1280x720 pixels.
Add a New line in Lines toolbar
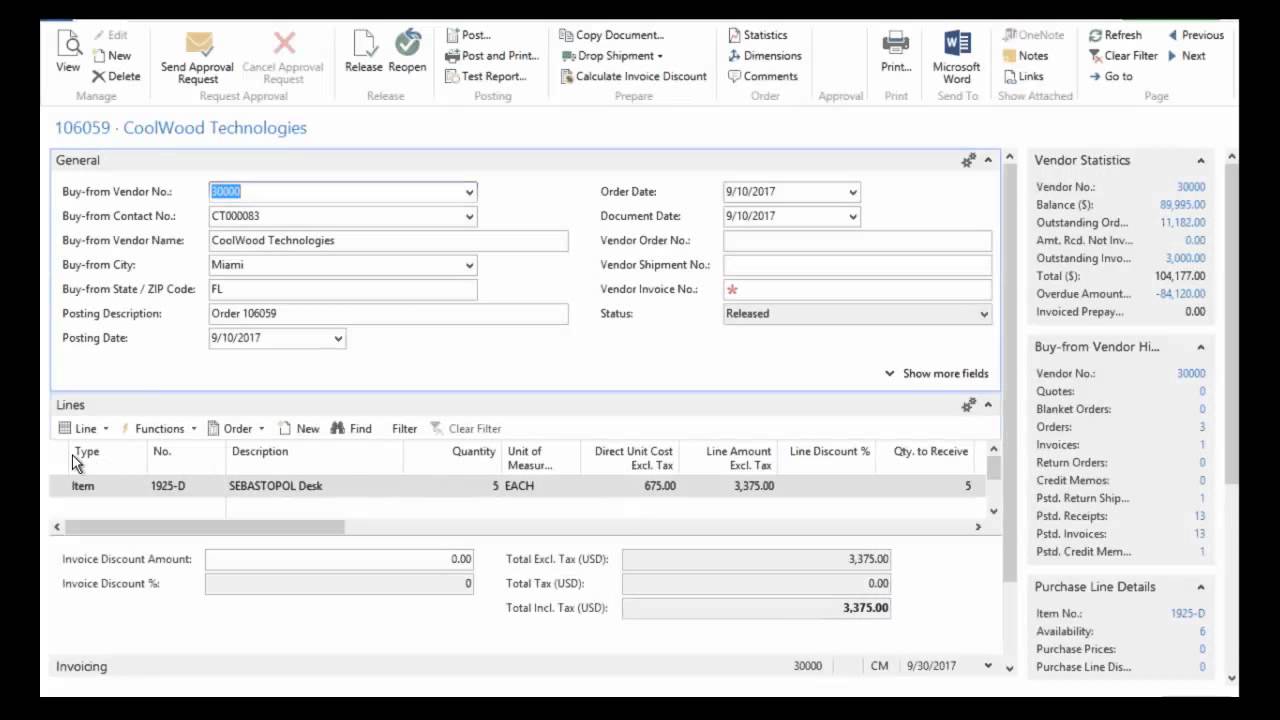coord(298,428)
